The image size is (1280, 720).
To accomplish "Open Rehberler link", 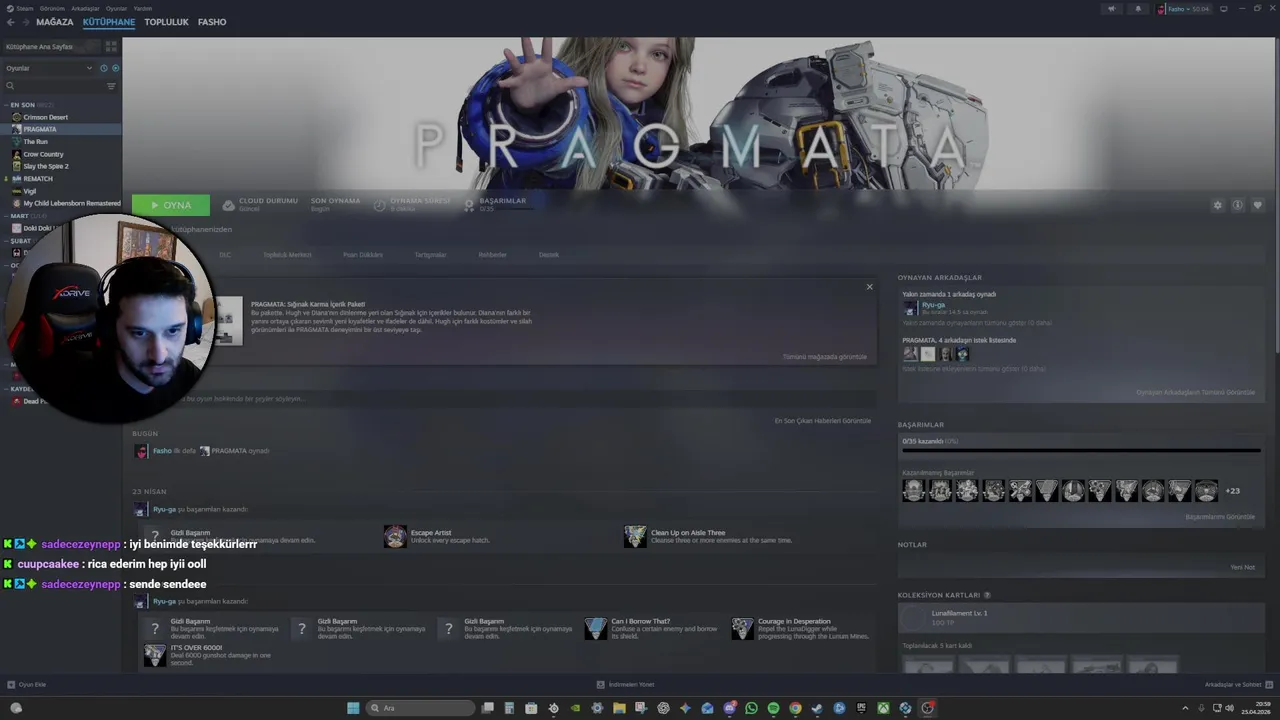I will click(x=492, y=255).
